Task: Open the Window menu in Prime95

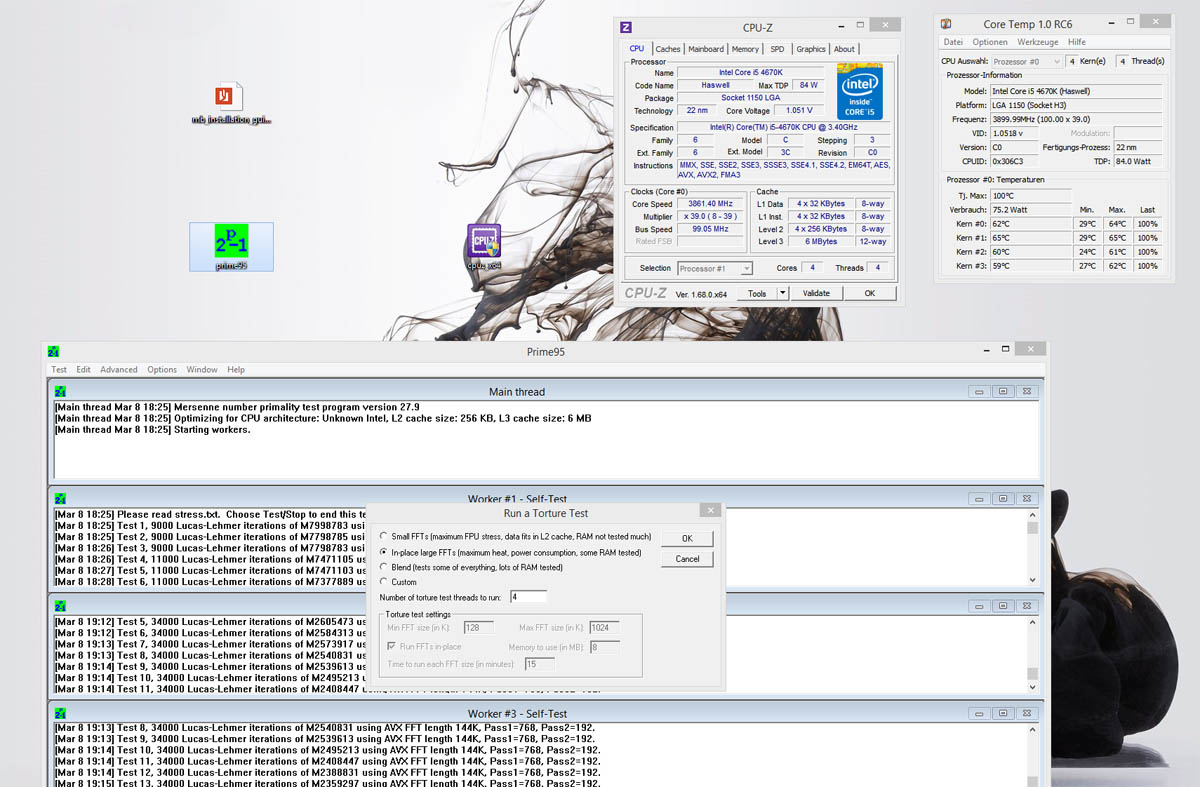Action: point(202,370)
